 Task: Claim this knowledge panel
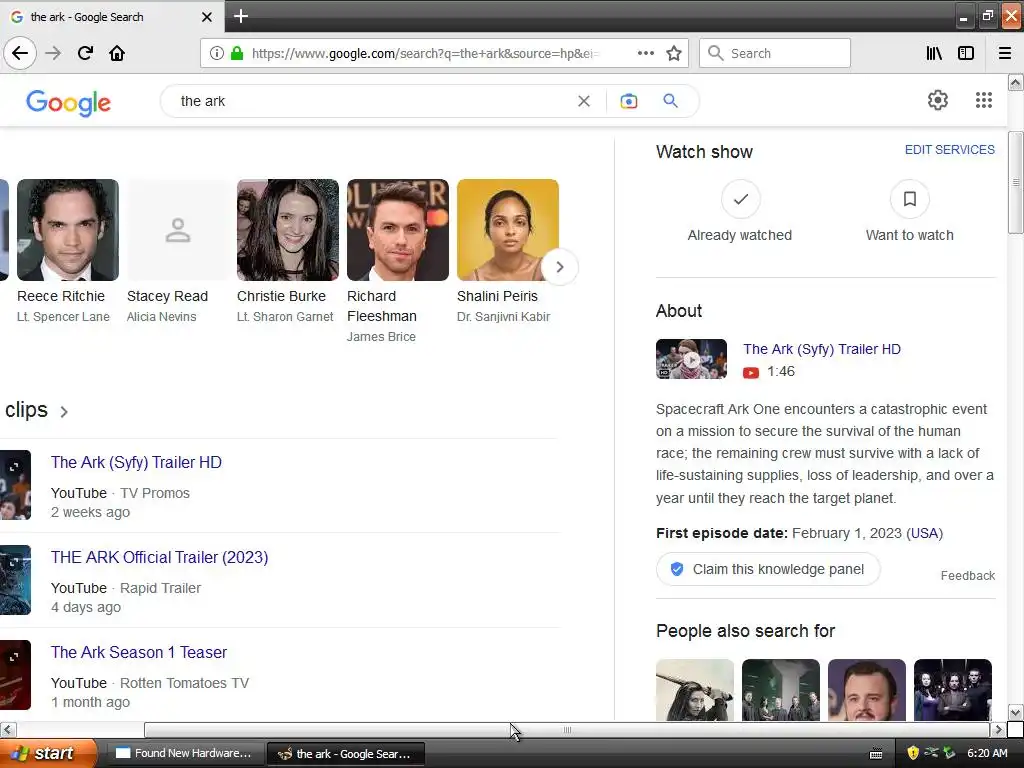pyautogui.click(x=768, y=569)
